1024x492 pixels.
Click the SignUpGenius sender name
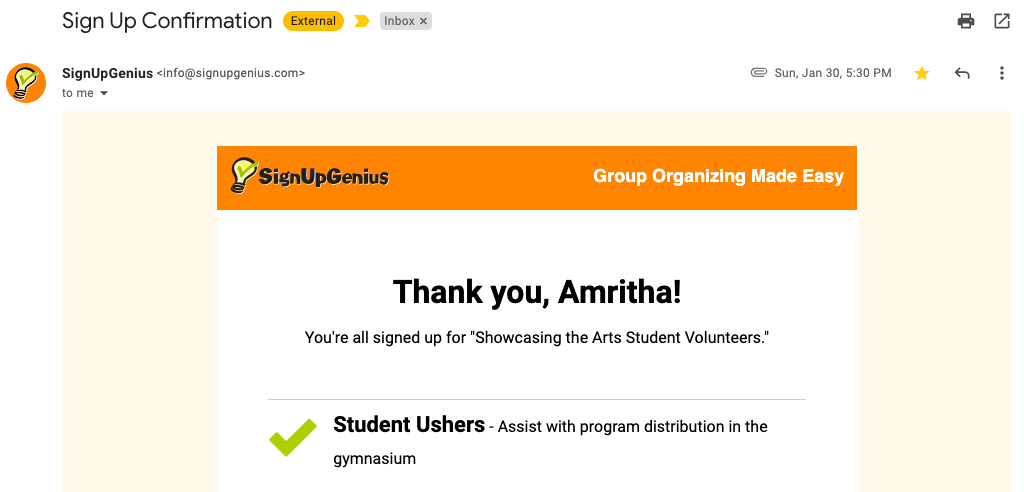pyautogui.click(x=107, y=73)
